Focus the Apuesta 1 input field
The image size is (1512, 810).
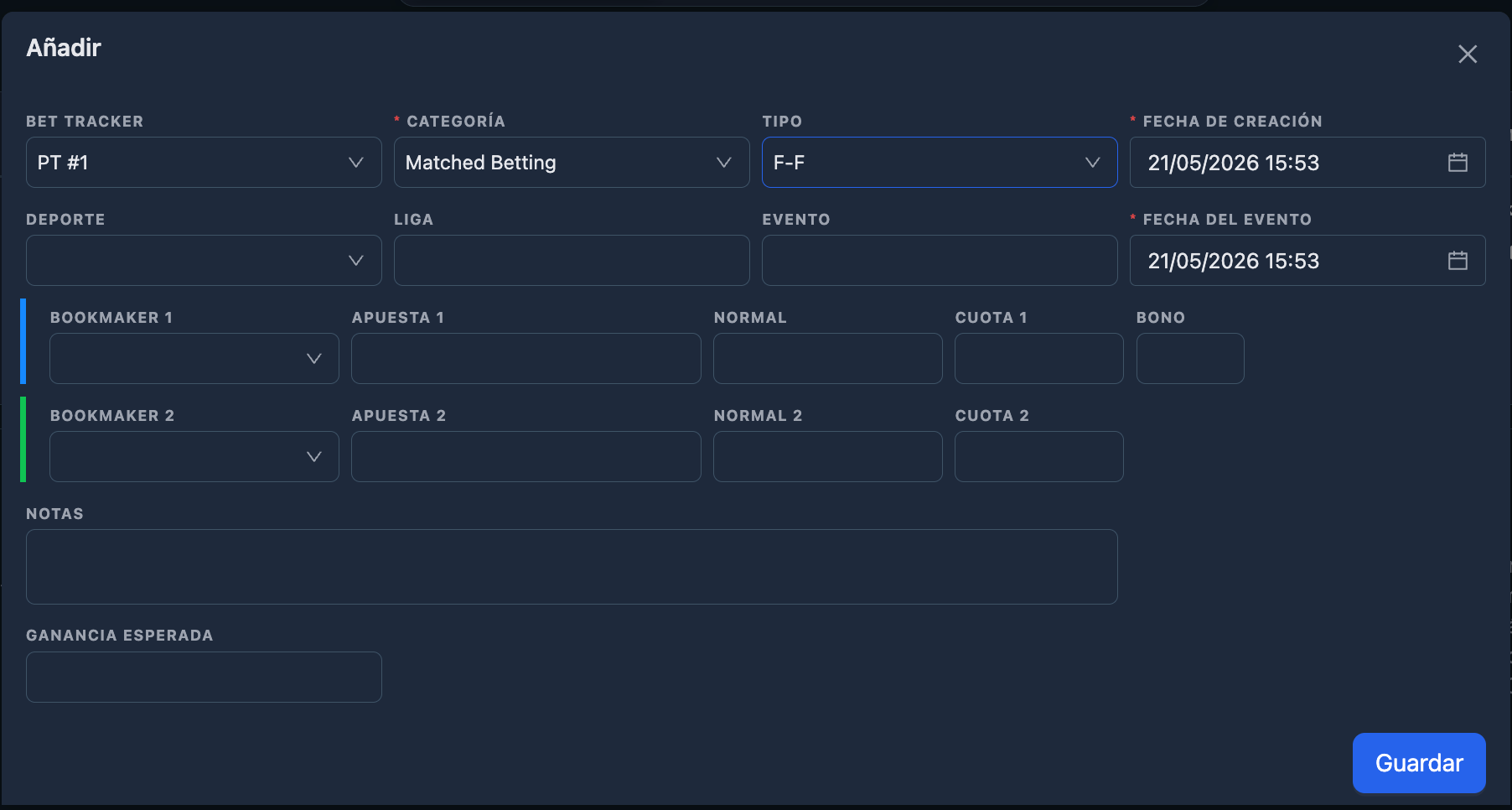pyautogui.click(x=526, y=359)
